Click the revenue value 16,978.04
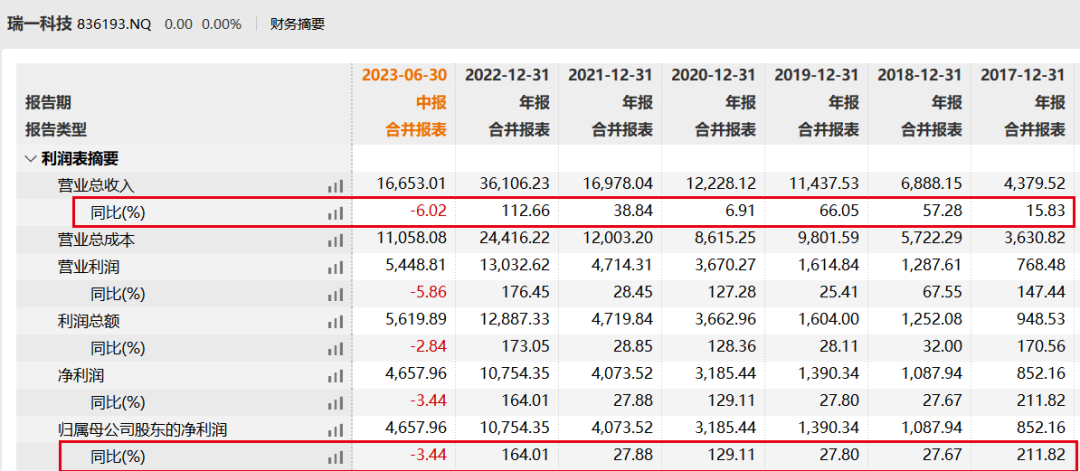Viewport: 1080px width, 471px height. 619,184
